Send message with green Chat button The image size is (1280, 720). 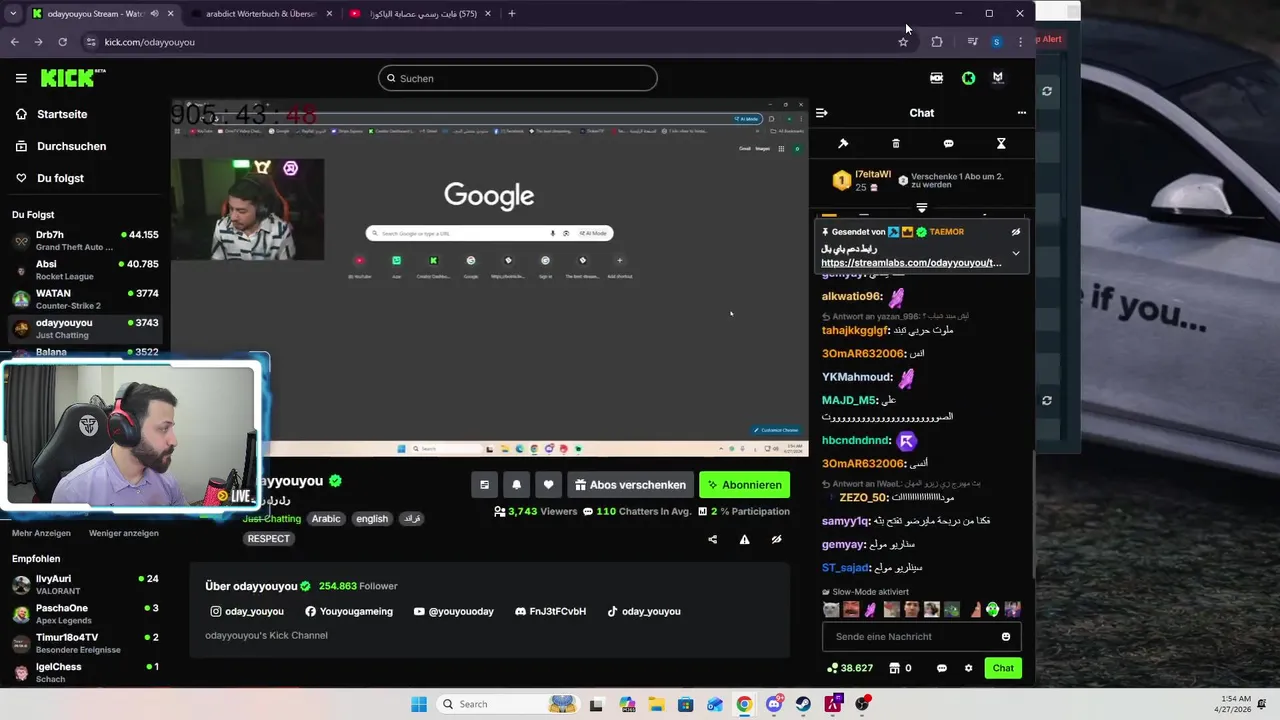(1003, 668)
